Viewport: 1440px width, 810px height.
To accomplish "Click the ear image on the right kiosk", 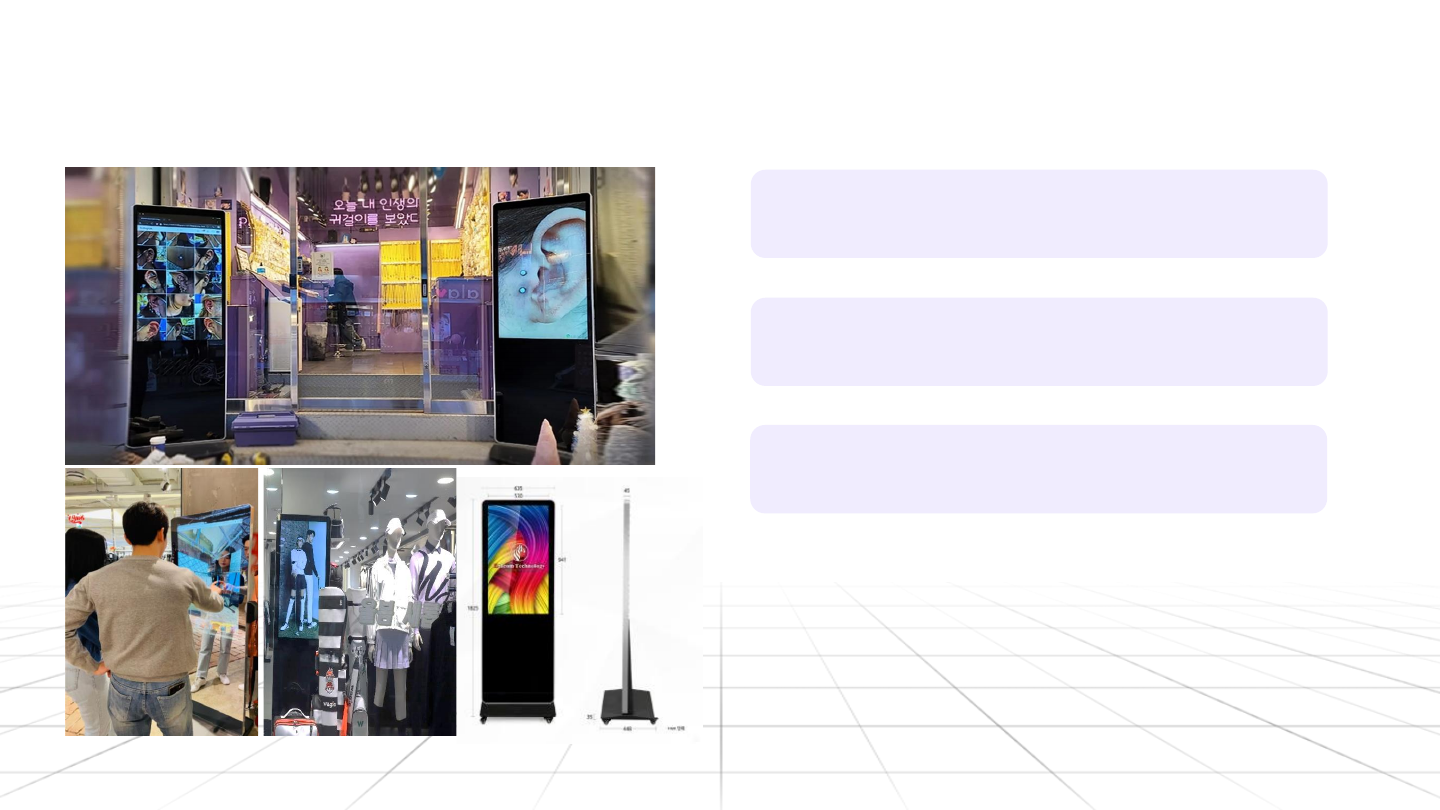I will (543, 271).
